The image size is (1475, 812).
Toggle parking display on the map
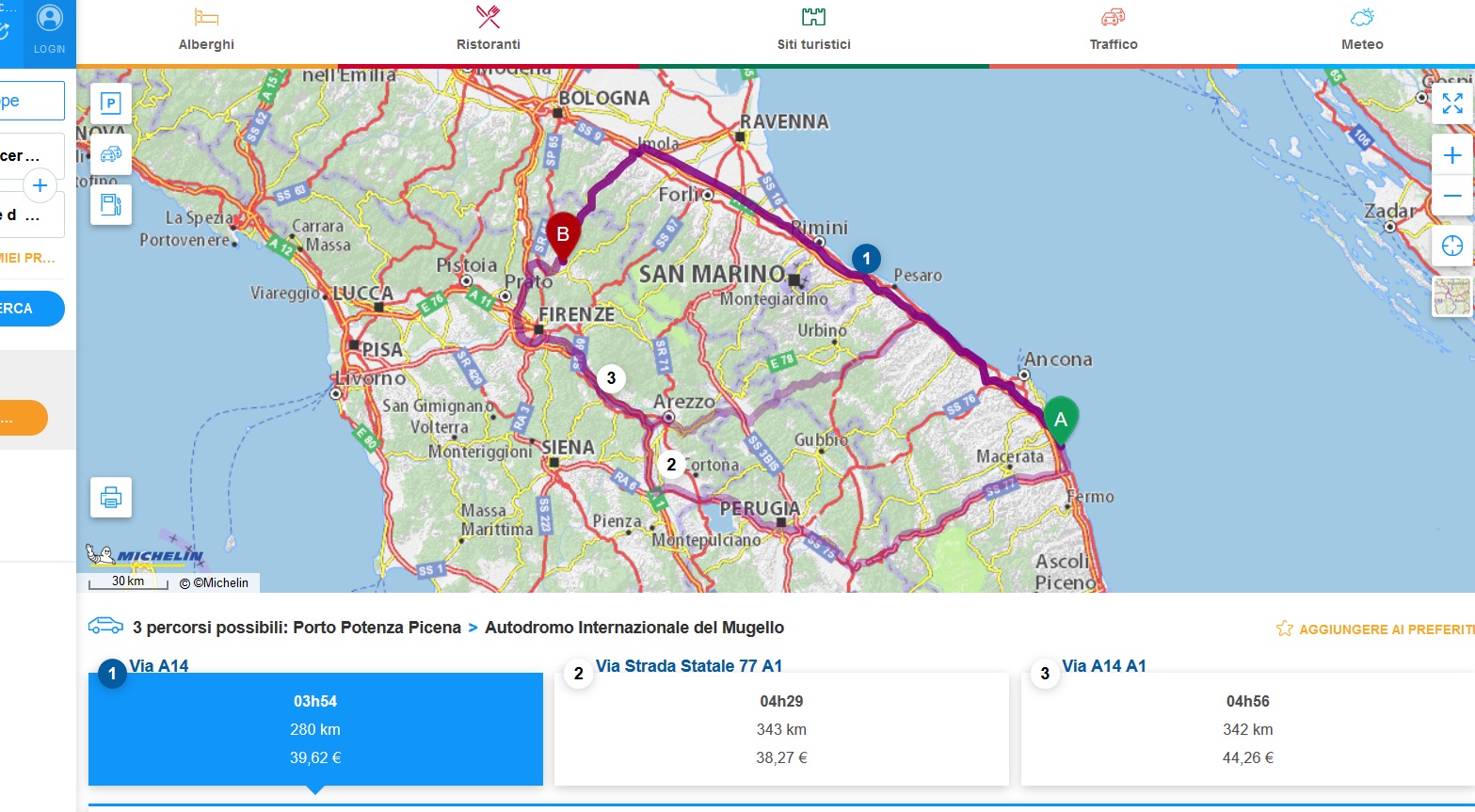(111, 103)
